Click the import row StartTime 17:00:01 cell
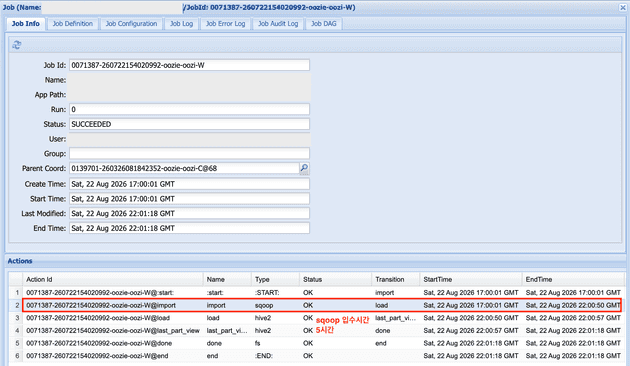The image size is (630, 366). click(x=471, y=305)
